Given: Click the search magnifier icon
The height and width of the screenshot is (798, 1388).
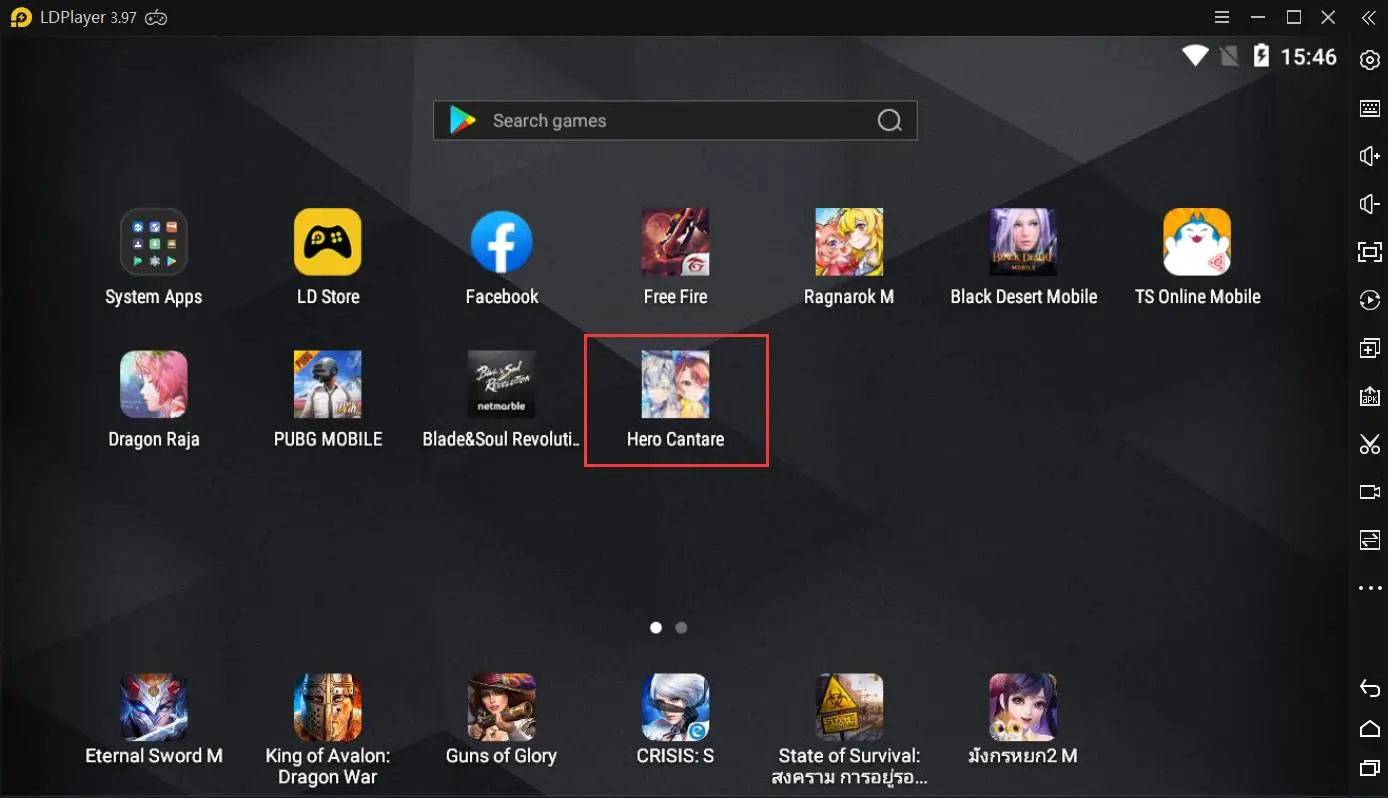Looking at the screenshot, I should point(889,121).
